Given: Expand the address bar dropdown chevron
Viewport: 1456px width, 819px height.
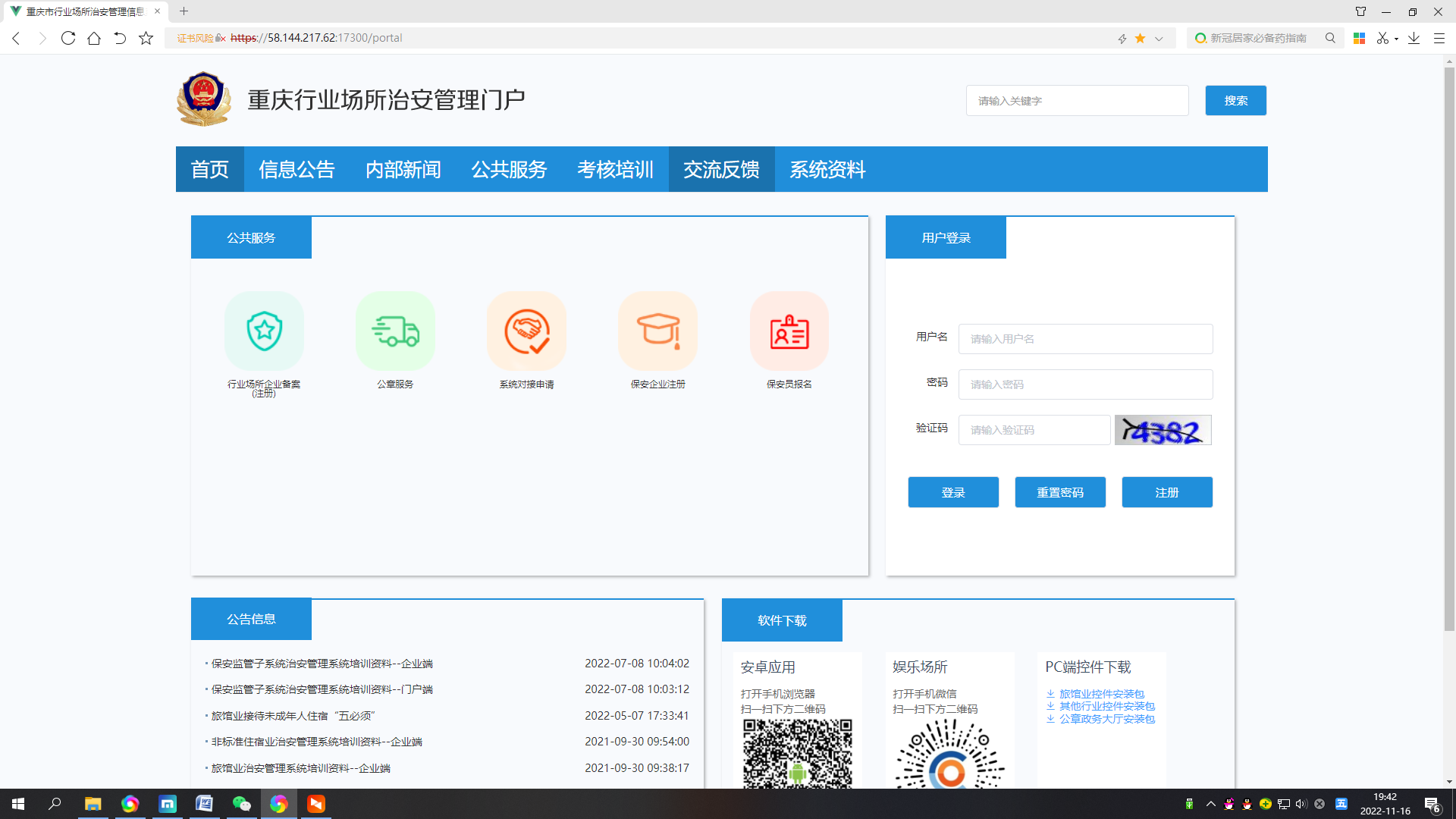Looking at the screenshot, I should coord(1159,39).
